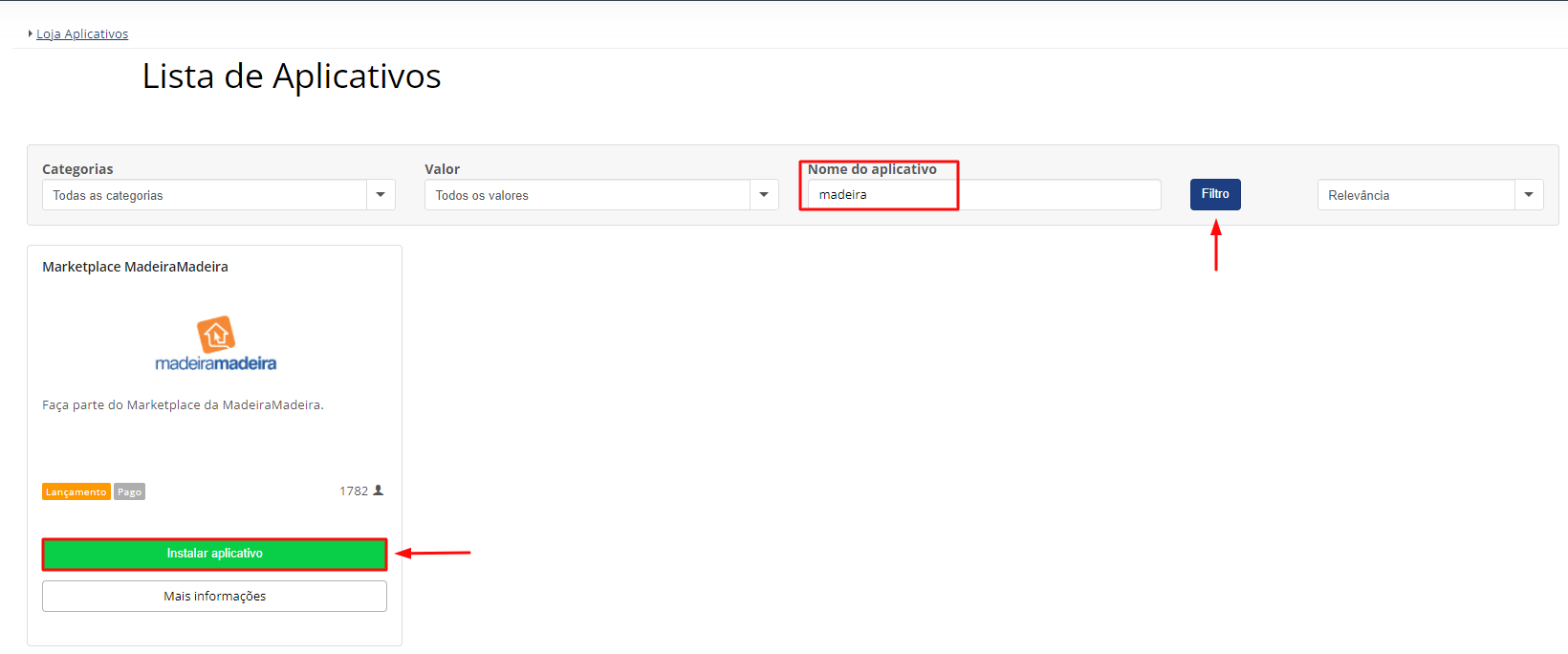Click the blue Filtro button
Viewport: 1568px width, 654px height.
1215,194
